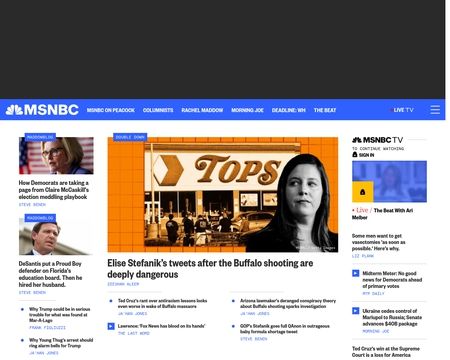Open The Beat menu item
This screenshot has height=360, width=450.
tap(325, 110)
